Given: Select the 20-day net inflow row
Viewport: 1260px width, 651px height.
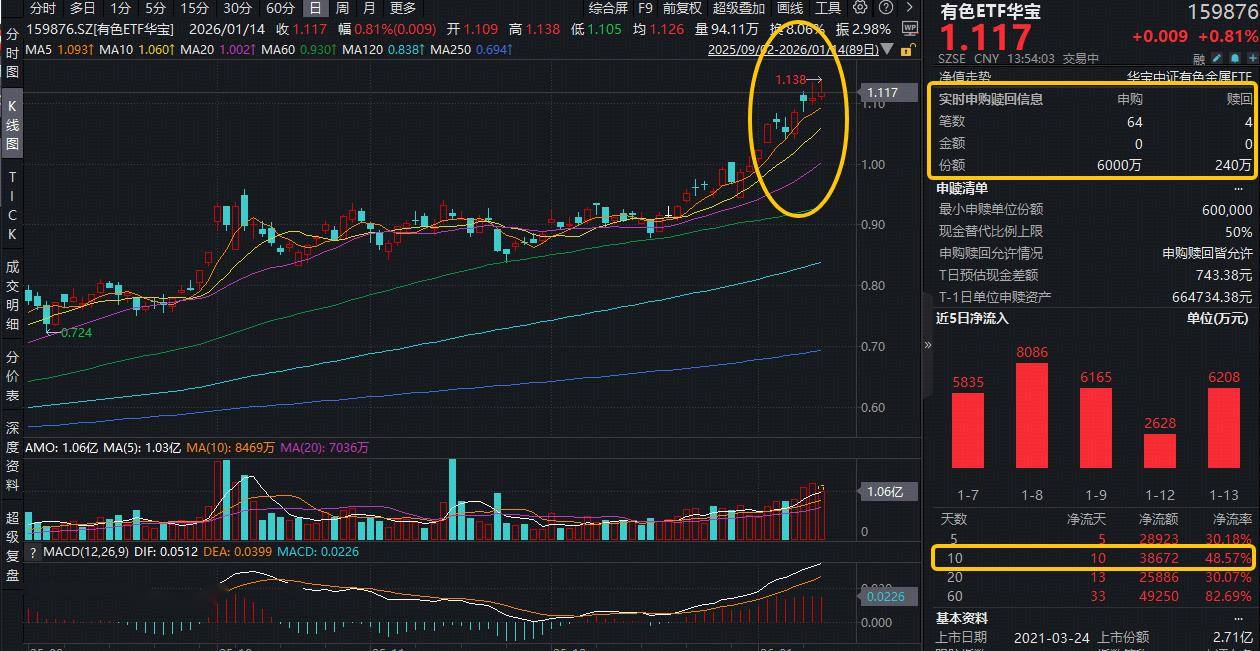Looking at the screenshot, I should coord(1095,577).
